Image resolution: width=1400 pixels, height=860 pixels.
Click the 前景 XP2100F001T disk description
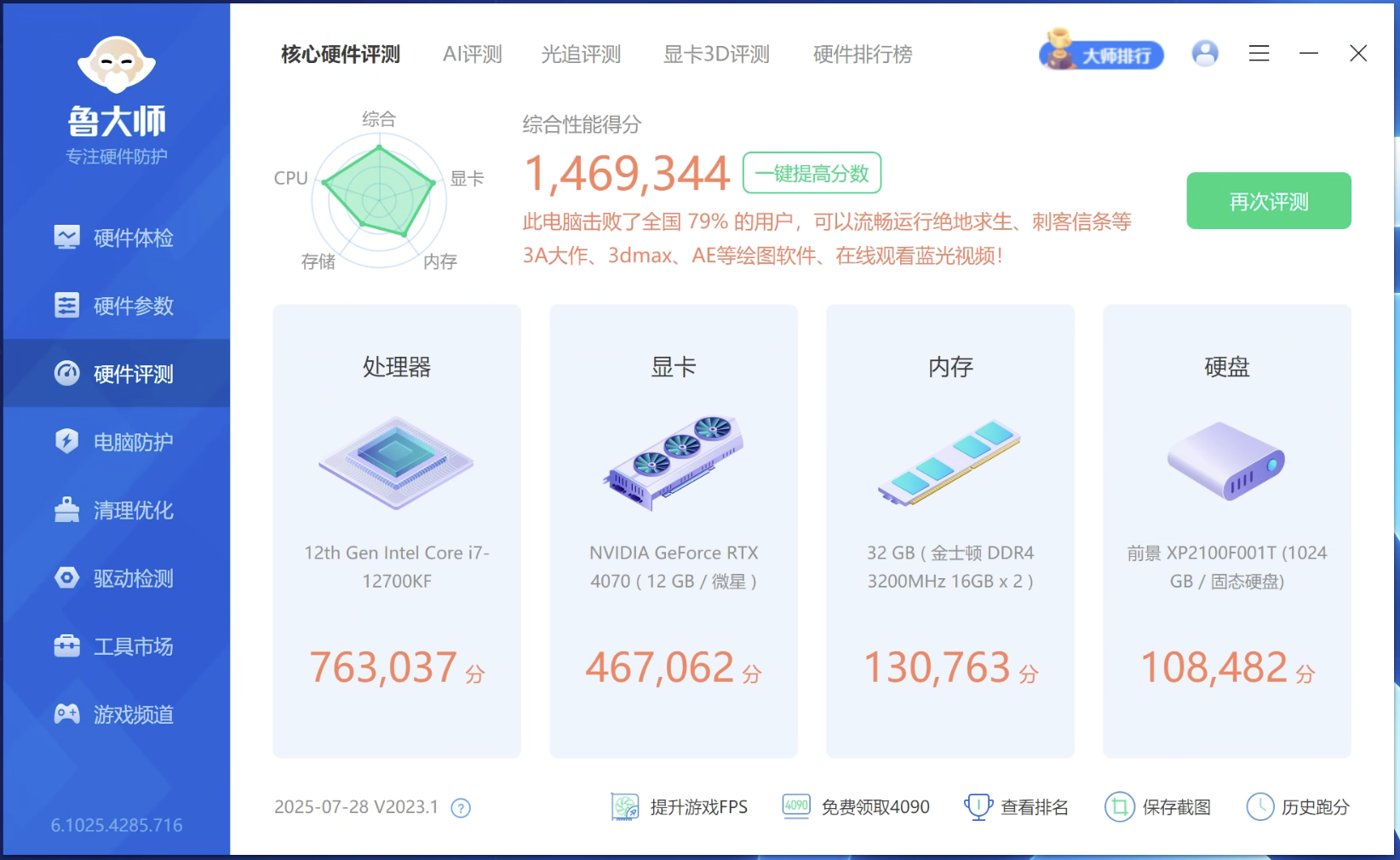[1227, 567]
